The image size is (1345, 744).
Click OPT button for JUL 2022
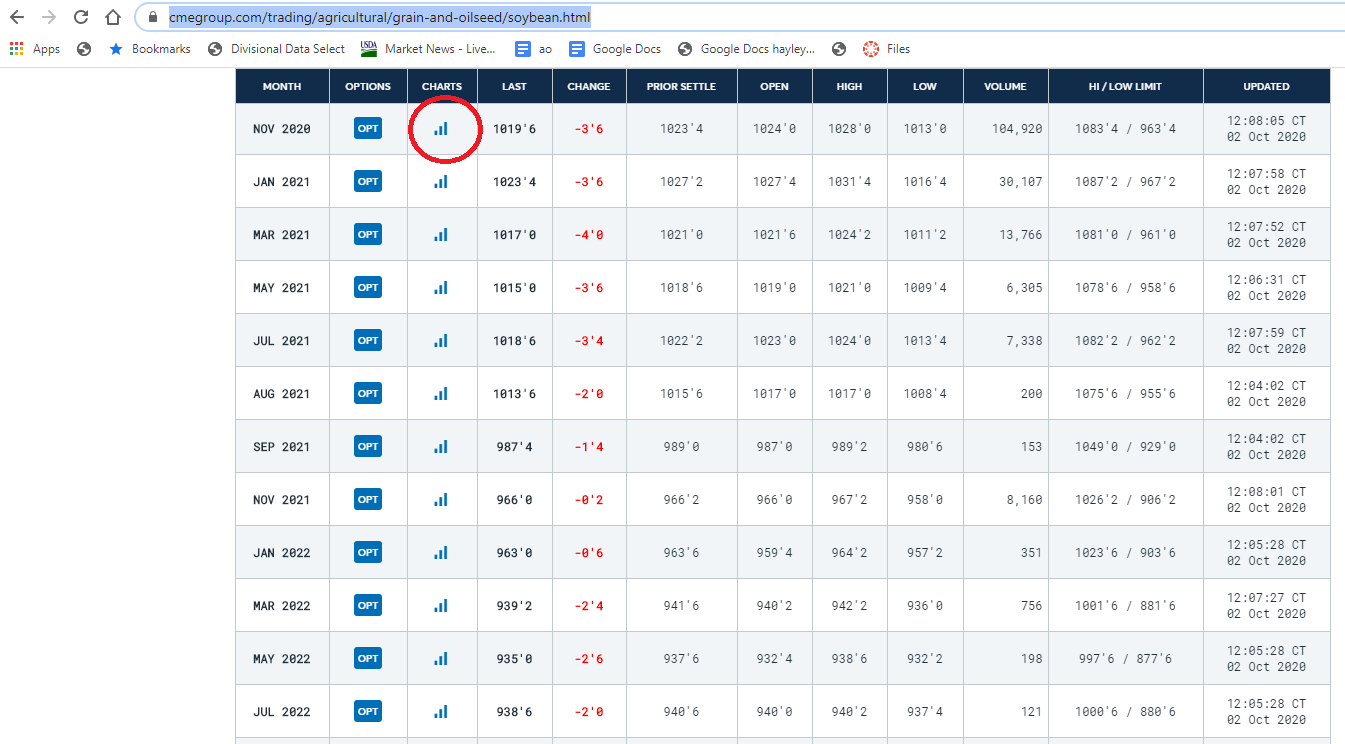click(x=368, y=711)
